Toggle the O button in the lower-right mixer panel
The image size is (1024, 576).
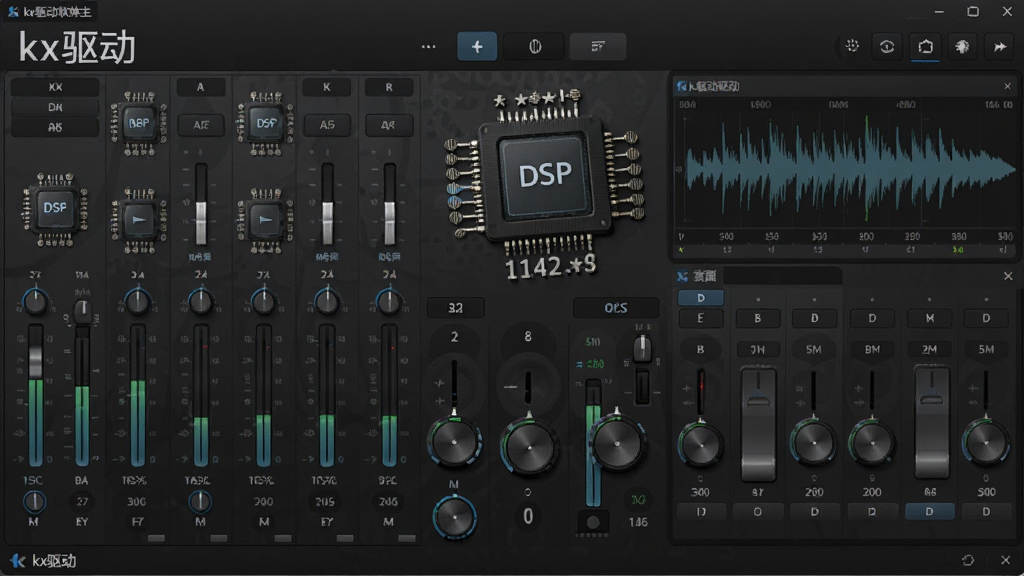click(758, 511)
